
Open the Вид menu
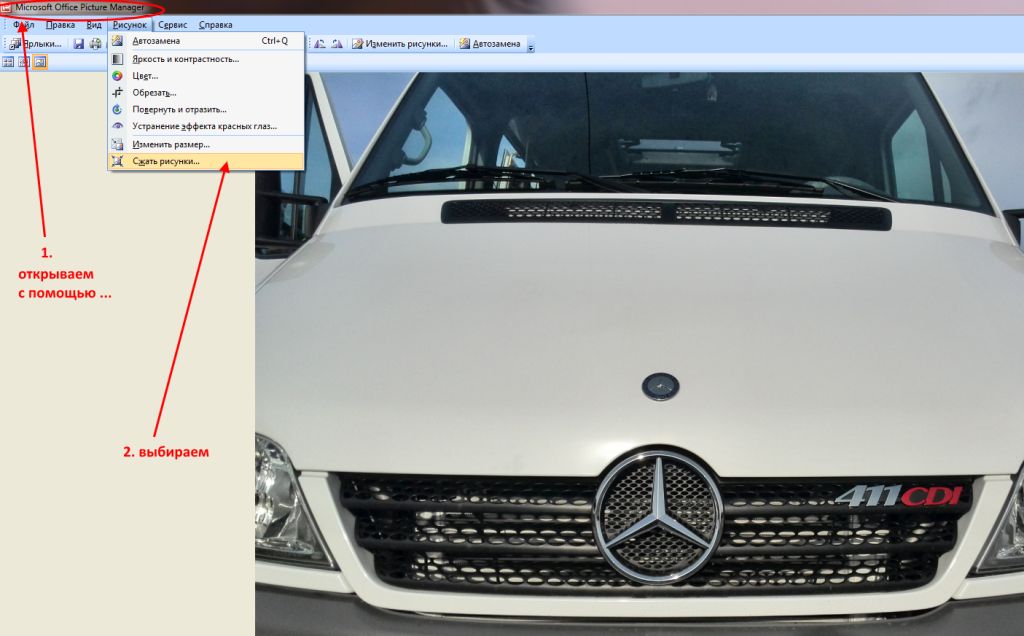(94, 25)
